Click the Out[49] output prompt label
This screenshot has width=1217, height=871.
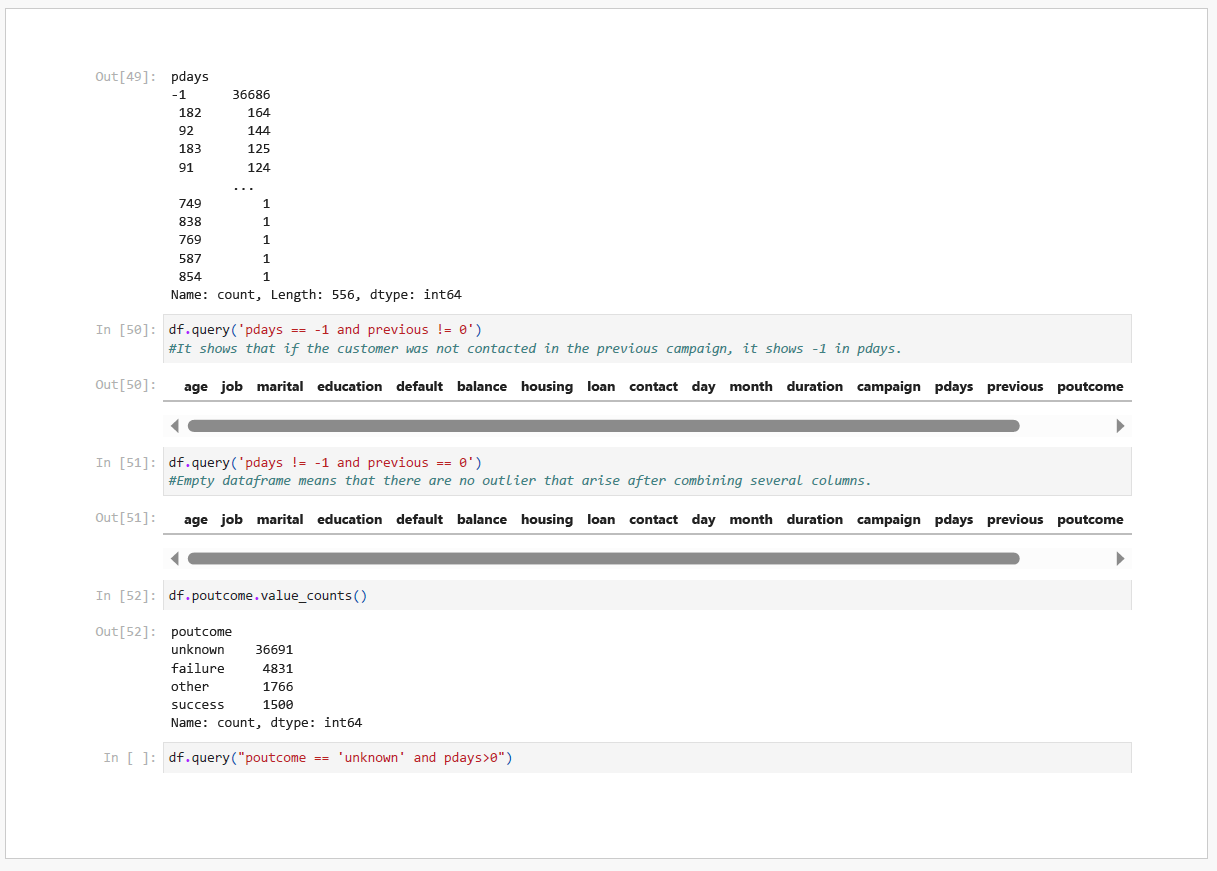pos(125,77)
